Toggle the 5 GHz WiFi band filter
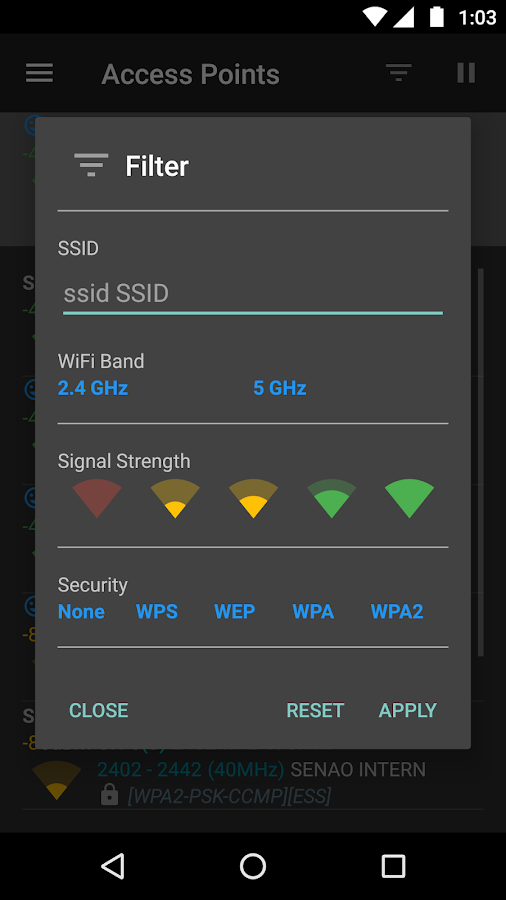Screen dimensions: 506x900 tap(280, 389)
